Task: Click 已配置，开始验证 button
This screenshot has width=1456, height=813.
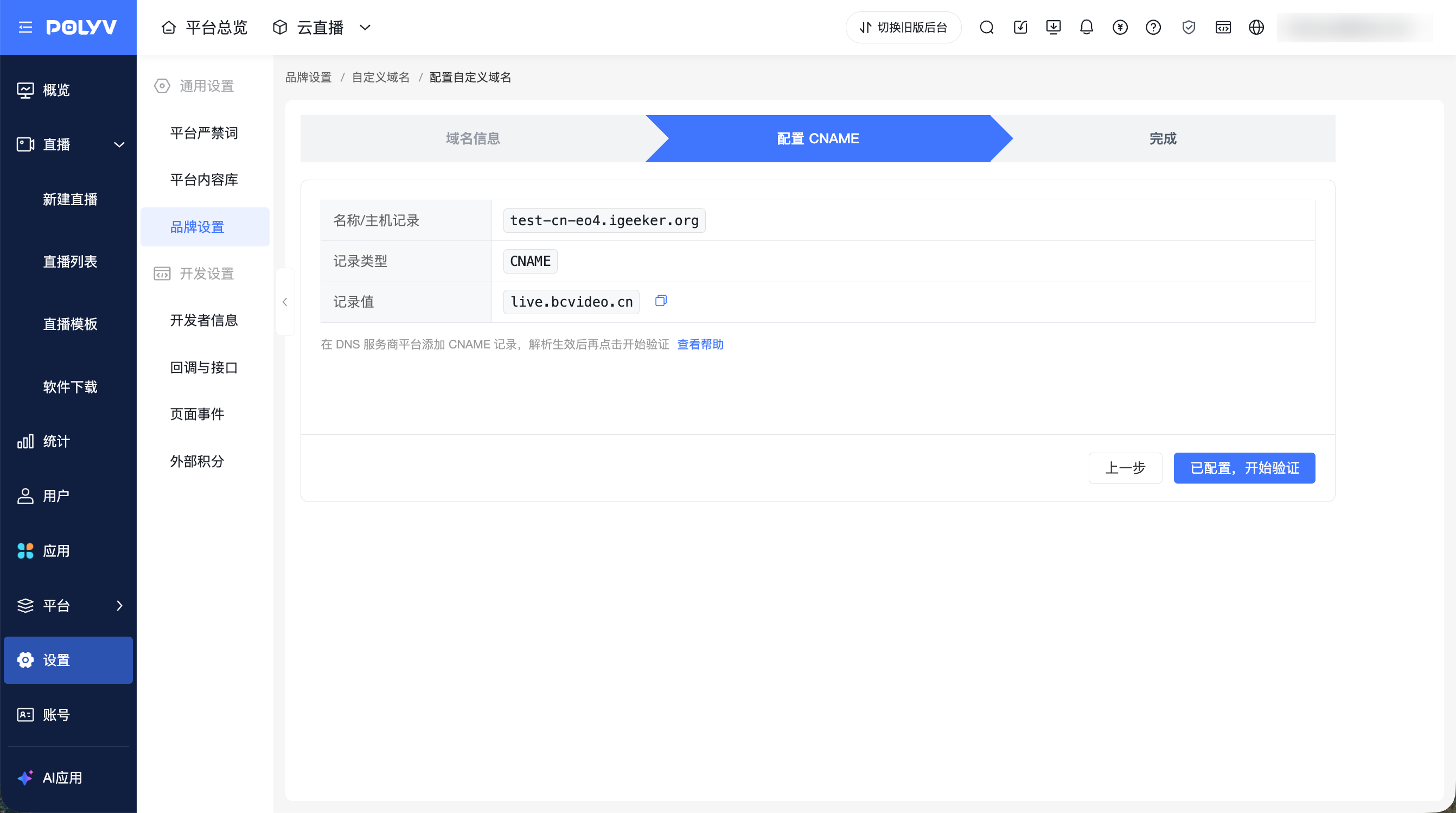Action: [x=1244, y=468]
